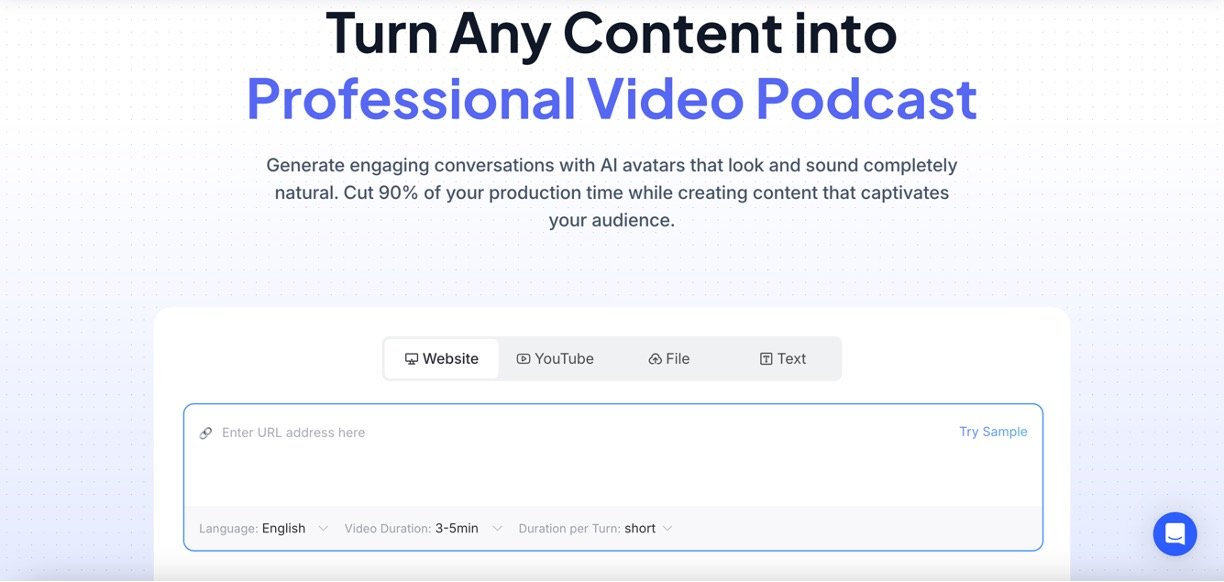Switch to the YouTube tab
Image resolution: width=1224 pixels, height=582 pixels.
pyautogui.click(x=555, y=358)
